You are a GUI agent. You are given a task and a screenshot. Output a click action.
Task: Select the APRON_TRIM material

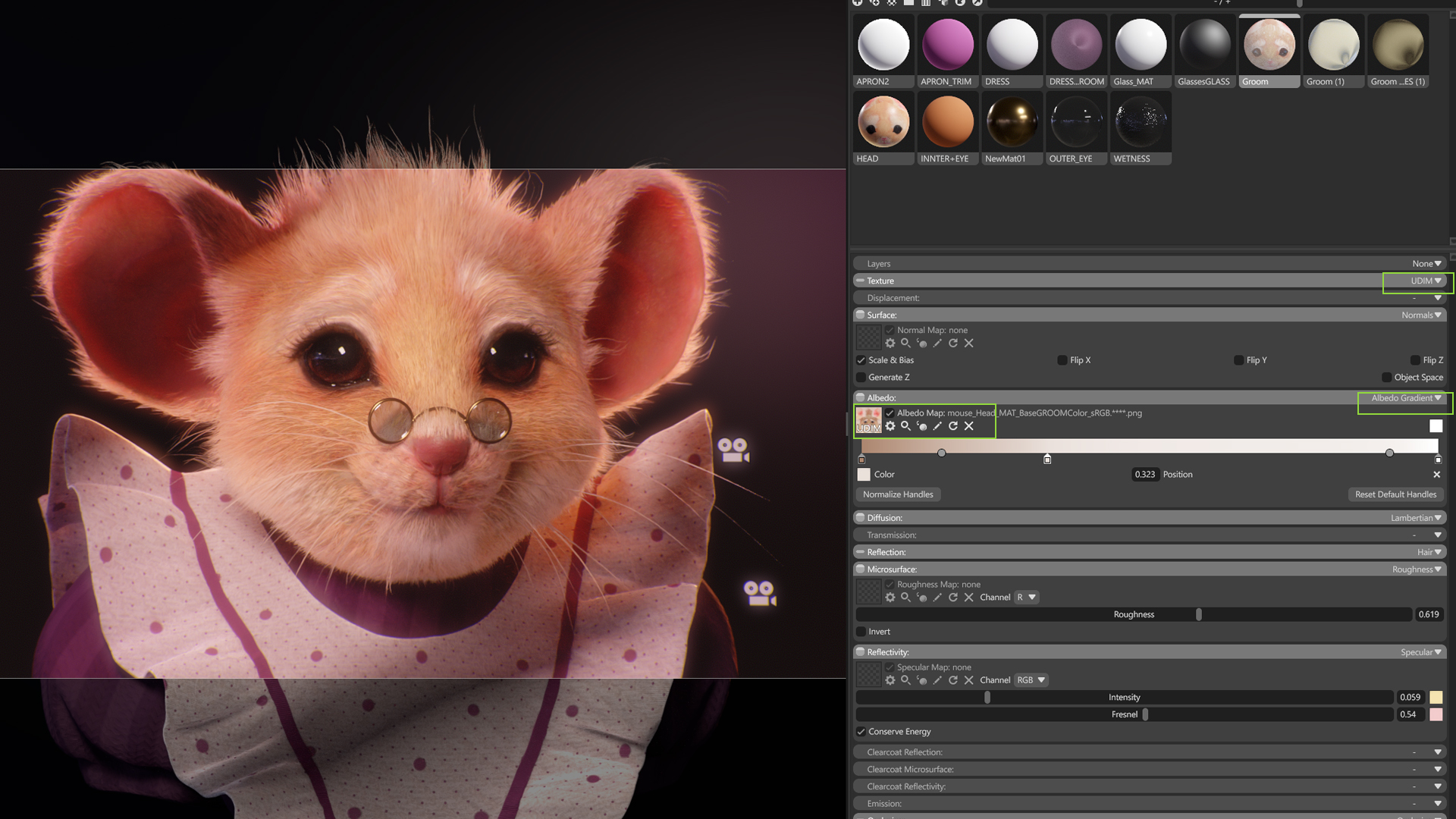pos(948,45)
